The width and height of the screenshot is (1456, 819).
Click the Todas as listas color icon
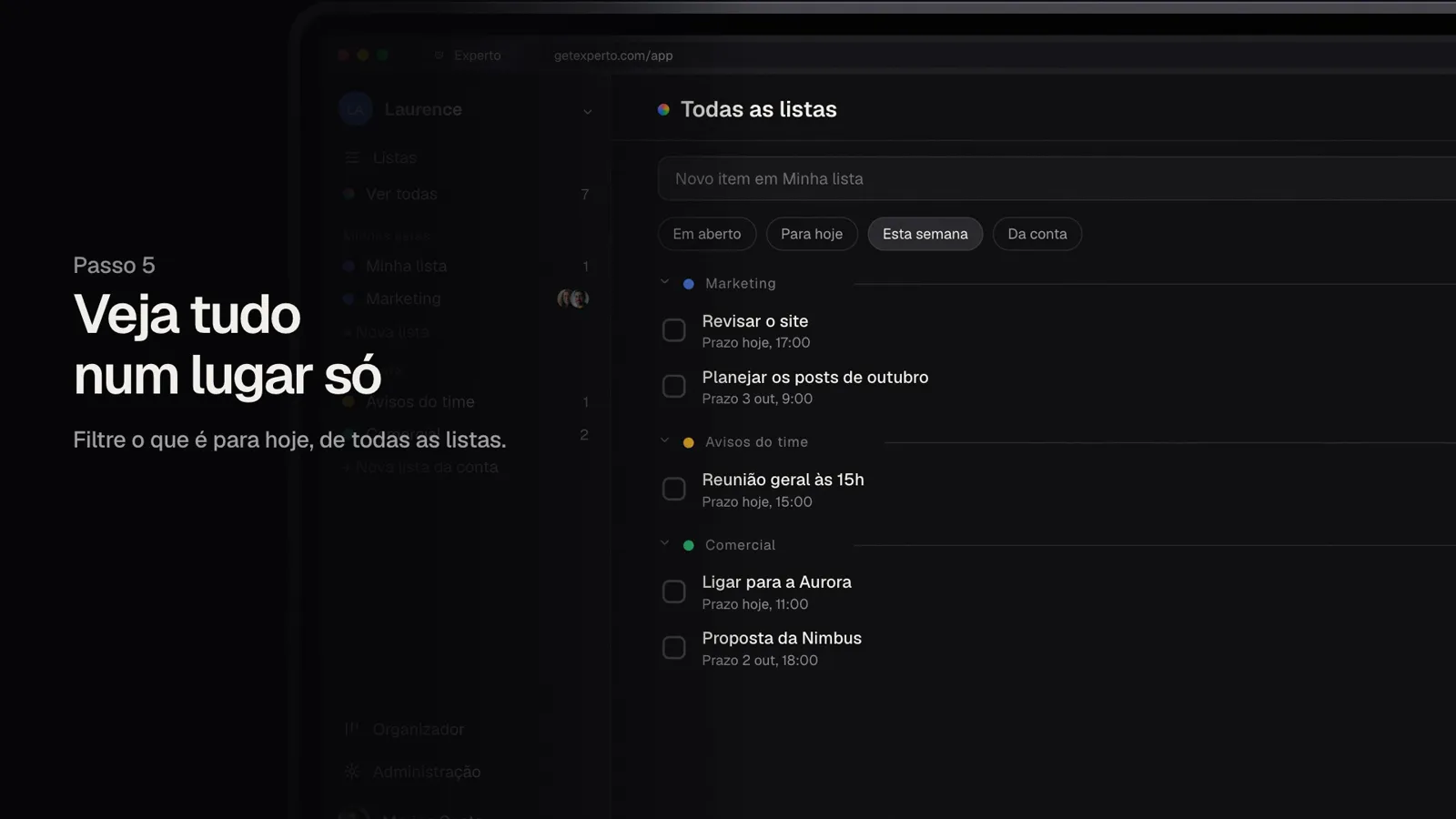click(x=663, y=109)
